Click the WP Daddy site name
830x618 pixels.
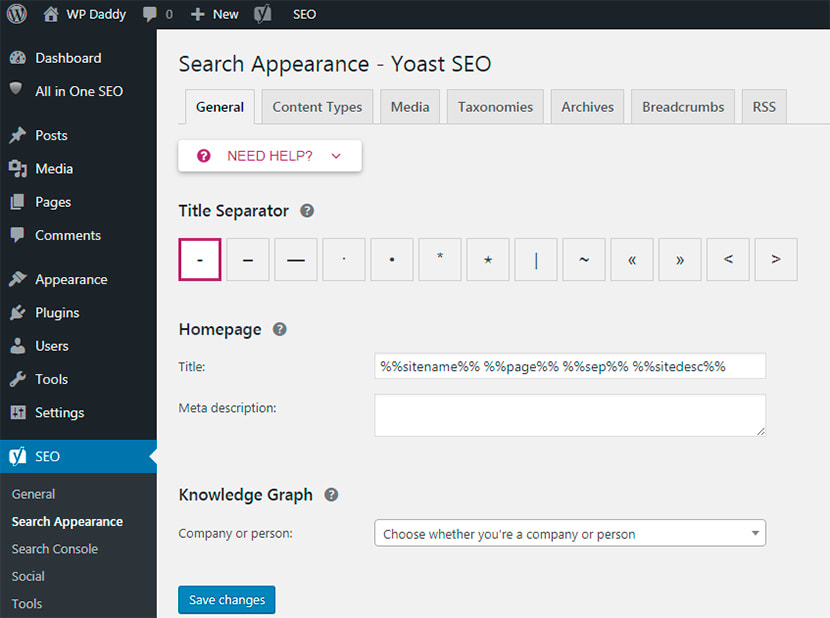[96, 14]
